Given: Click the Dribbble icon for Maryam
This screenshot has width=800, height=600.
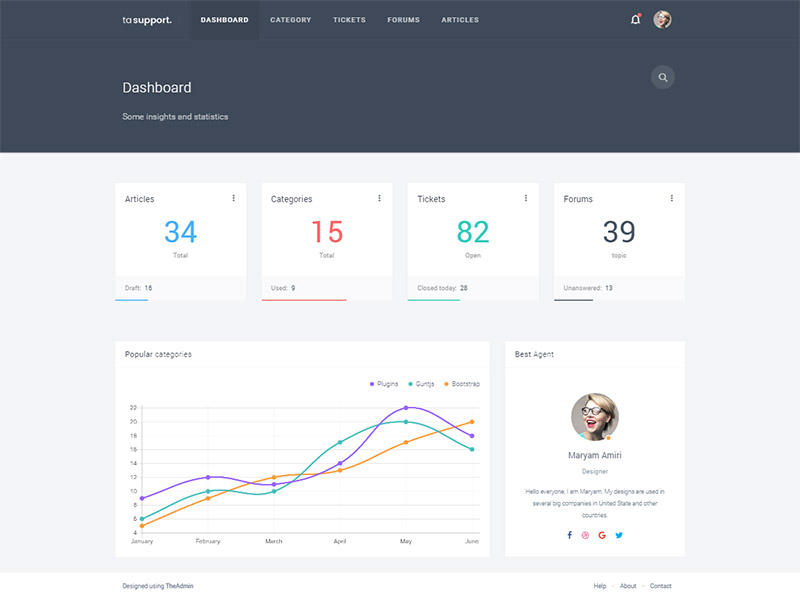Looking at the screenshot, I should pyautogui.click(x=586, y=535).
